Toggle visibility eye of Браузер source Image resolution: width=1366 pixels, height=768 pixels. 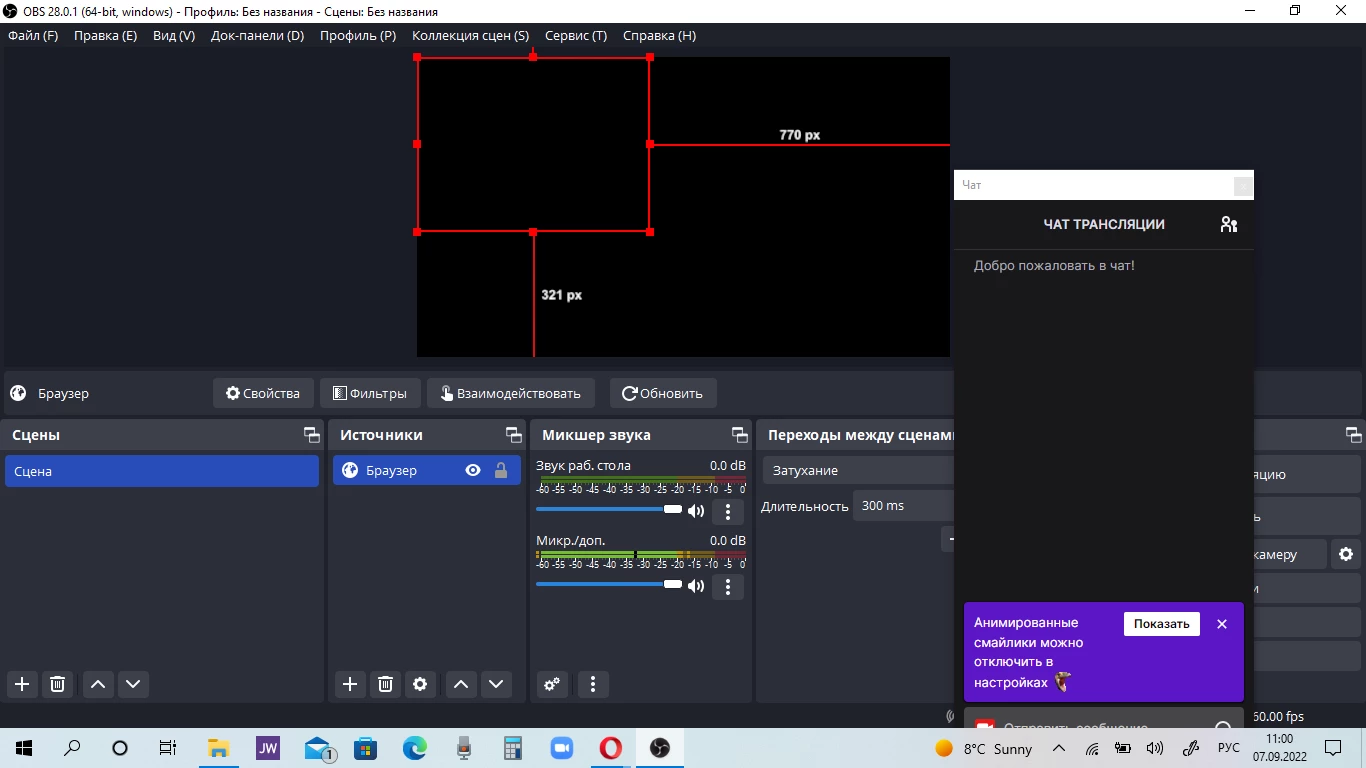[473, 470]
